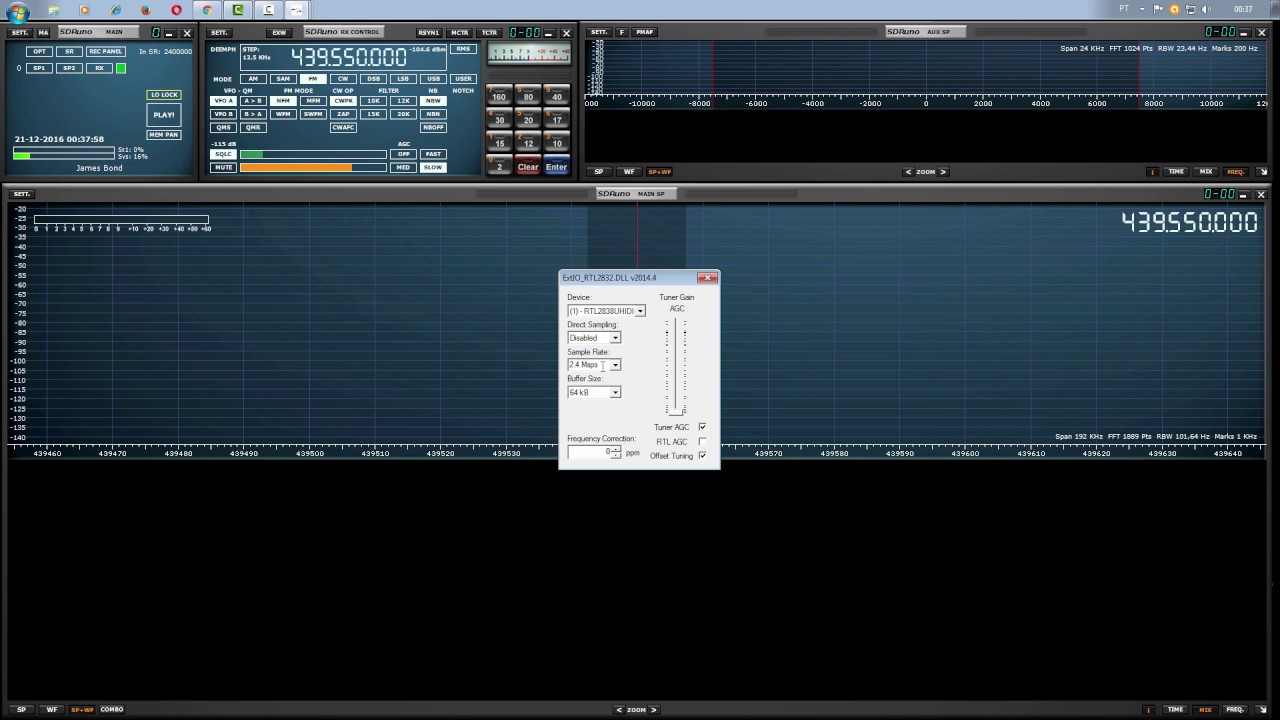Select the NBOFF noise blanker option

(433, 127)
